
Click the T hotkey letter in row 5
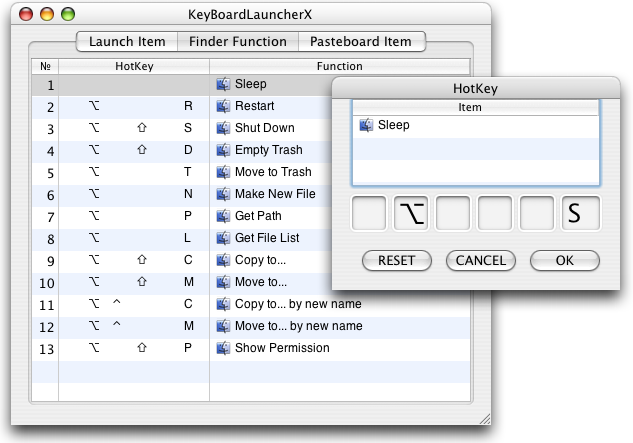(x=187, y=172)
